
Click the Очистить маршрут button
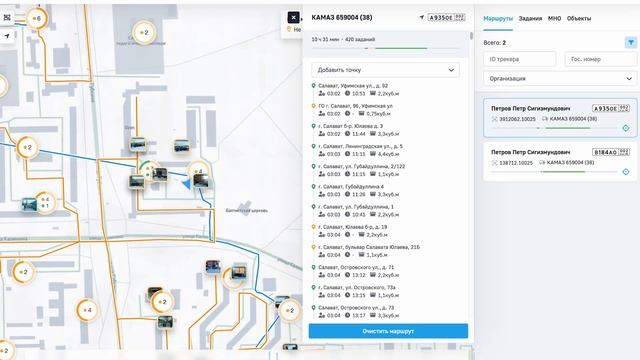[x=388, y=331]
